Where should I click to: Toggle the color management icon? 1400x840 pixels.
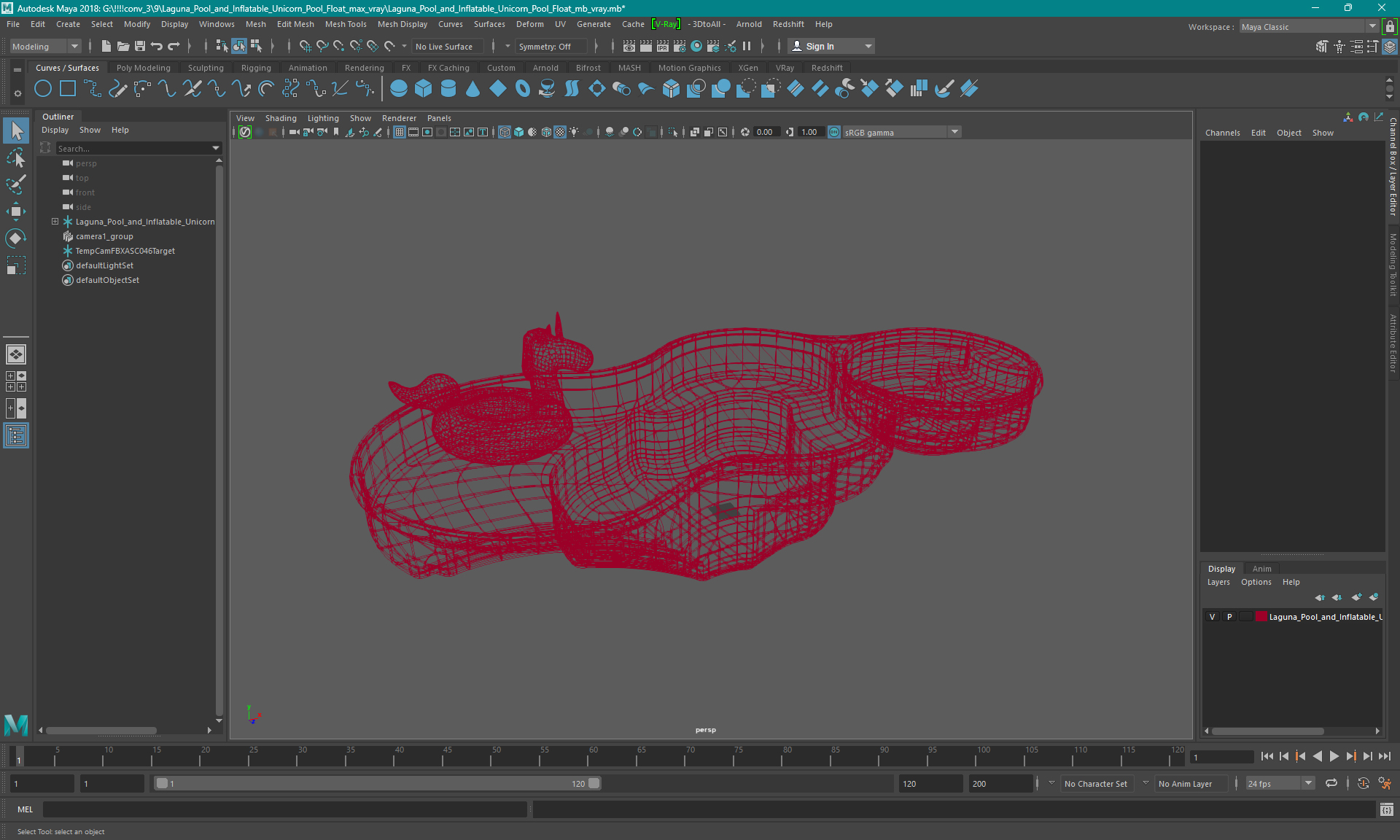(834, 132)
